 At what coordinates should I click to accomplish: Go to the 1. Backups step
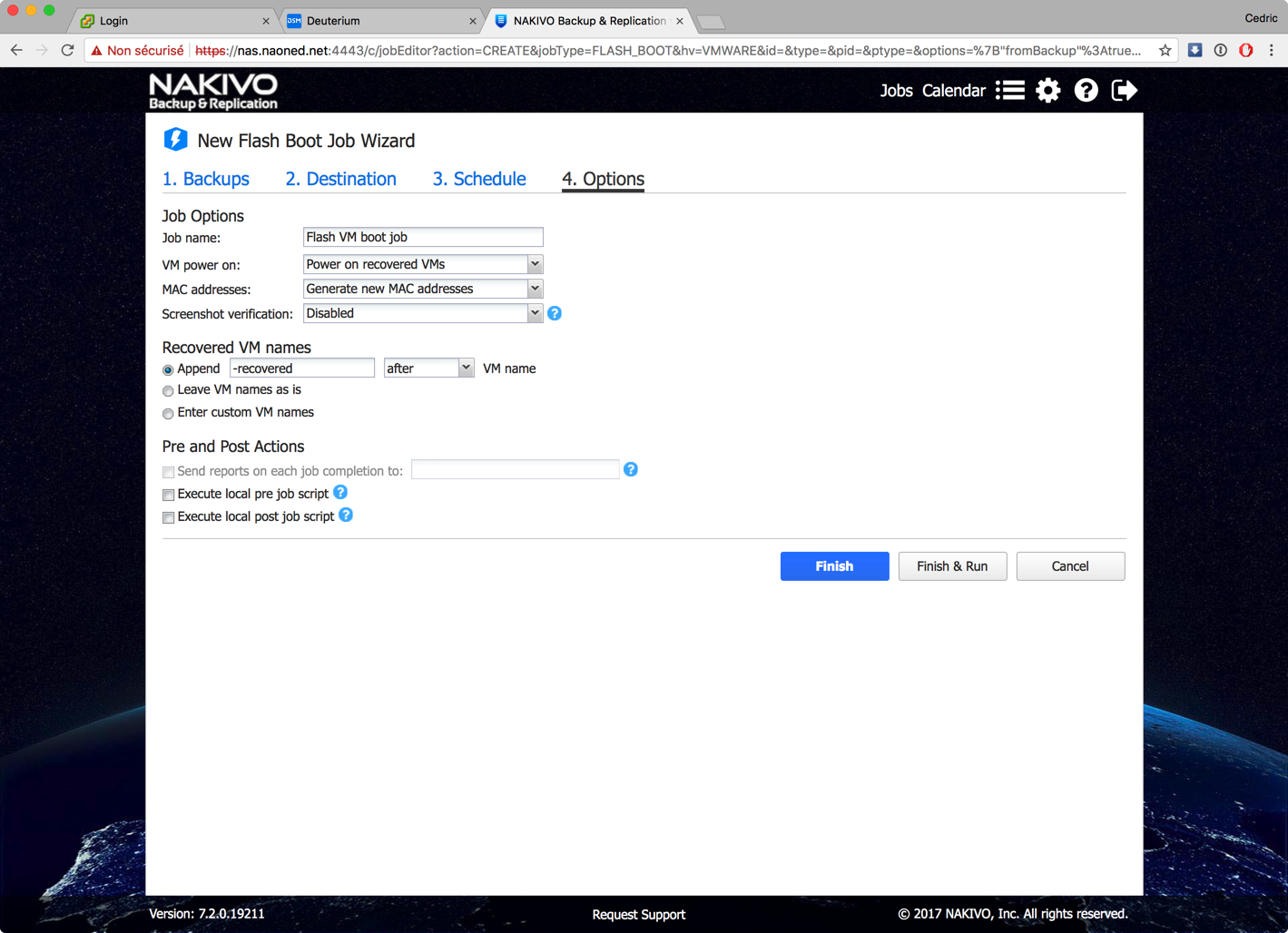(206, 179)
